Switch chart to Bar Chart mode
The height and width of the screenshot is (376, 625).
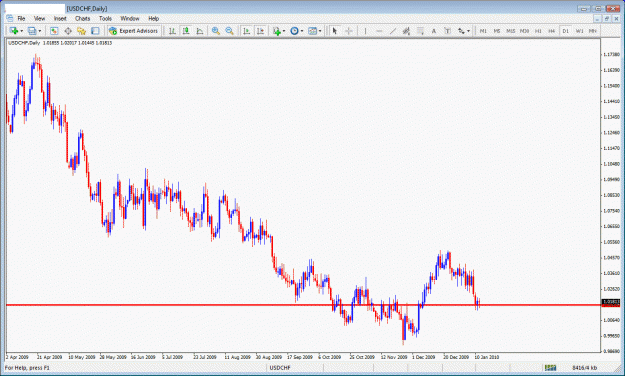pyautogui.click(x=172, y=31)
